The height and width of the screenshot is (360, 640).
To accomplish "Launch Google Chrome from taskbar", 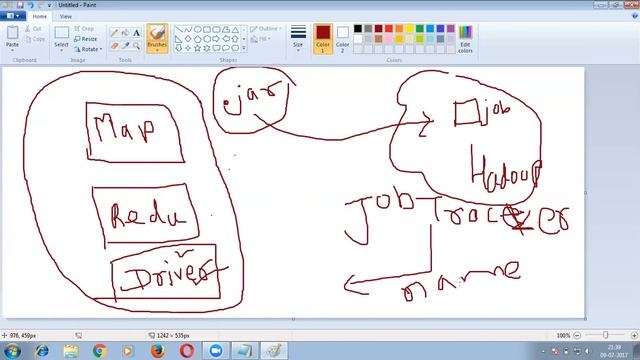I will [99, 351].
